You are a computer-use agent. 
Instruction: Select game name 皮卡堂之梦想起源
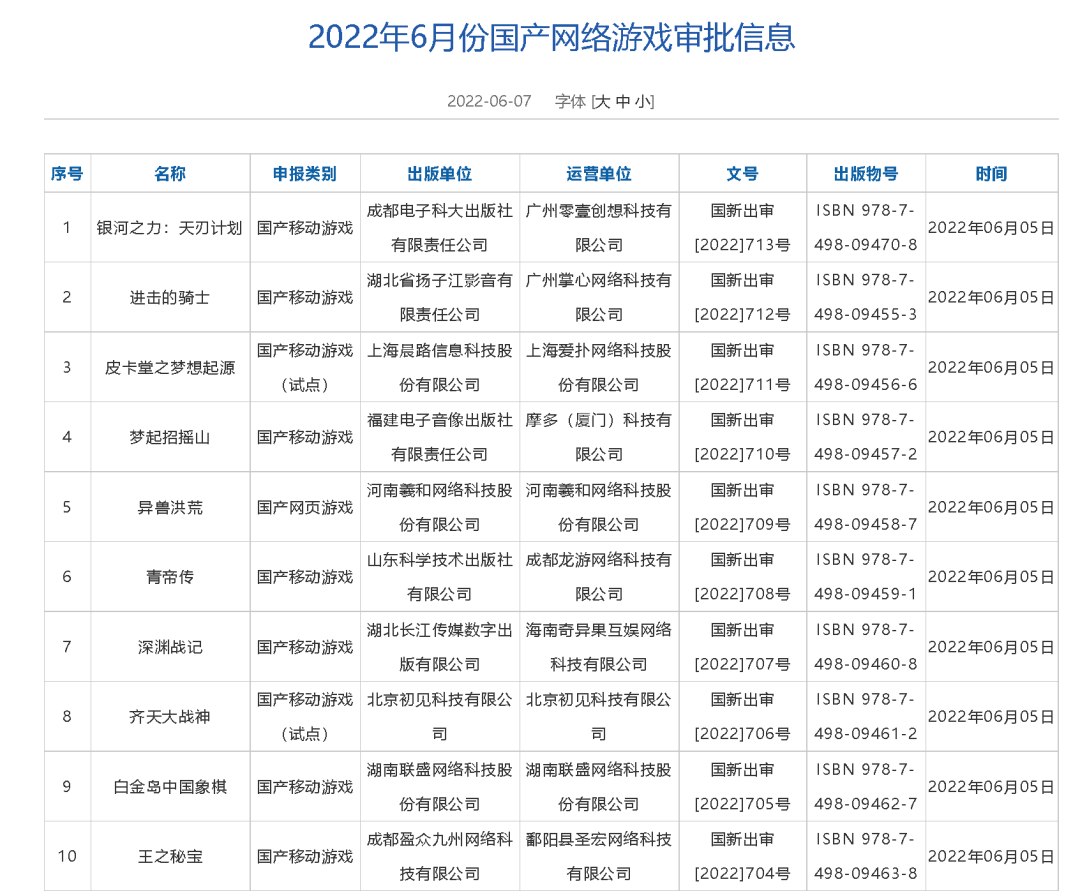pyautogui.click(x=170, y=368)
